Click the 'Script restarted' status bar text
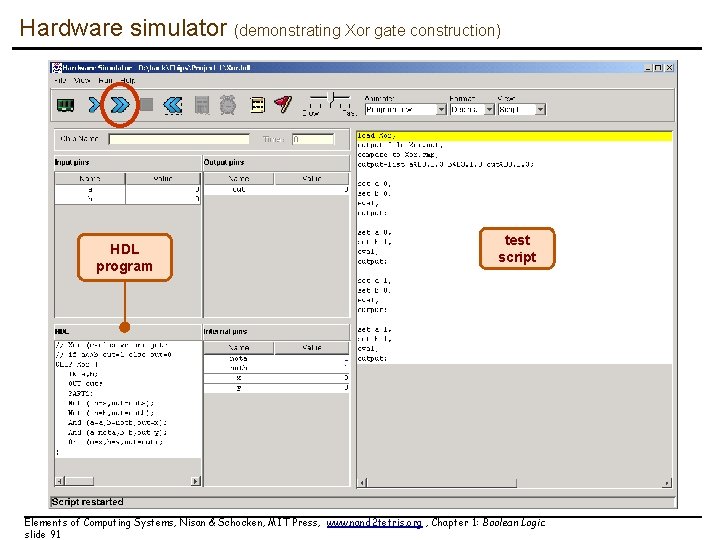This screenshot has width=720, height=540. (87, 502)
